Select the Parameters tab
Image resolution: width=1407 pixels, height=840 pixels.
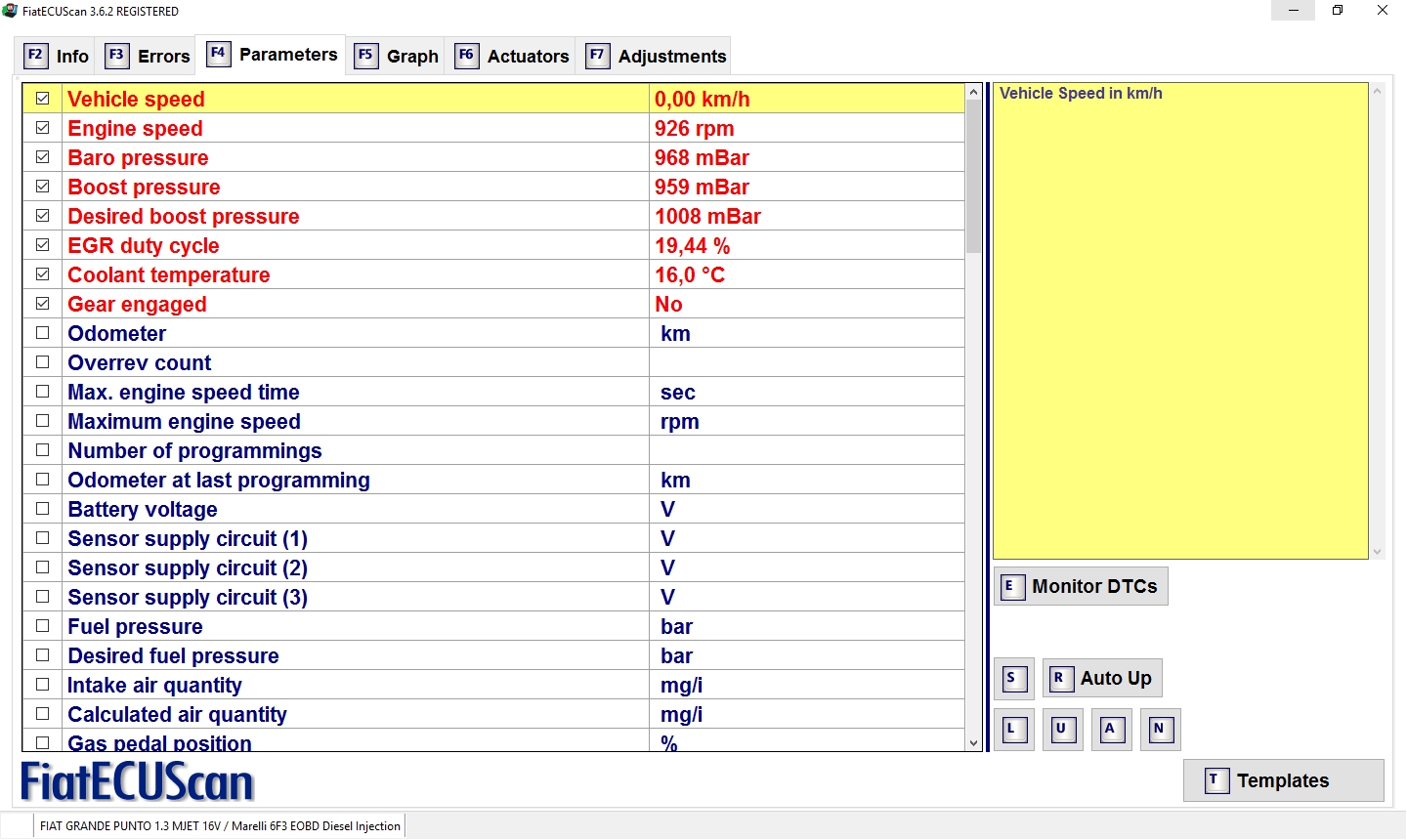272,54
